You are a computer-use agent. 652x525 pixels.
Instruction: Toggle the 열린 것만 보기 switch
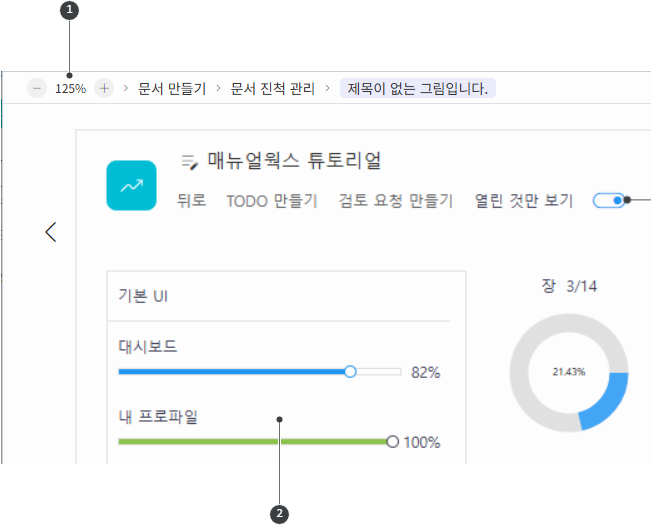point(608,200)
